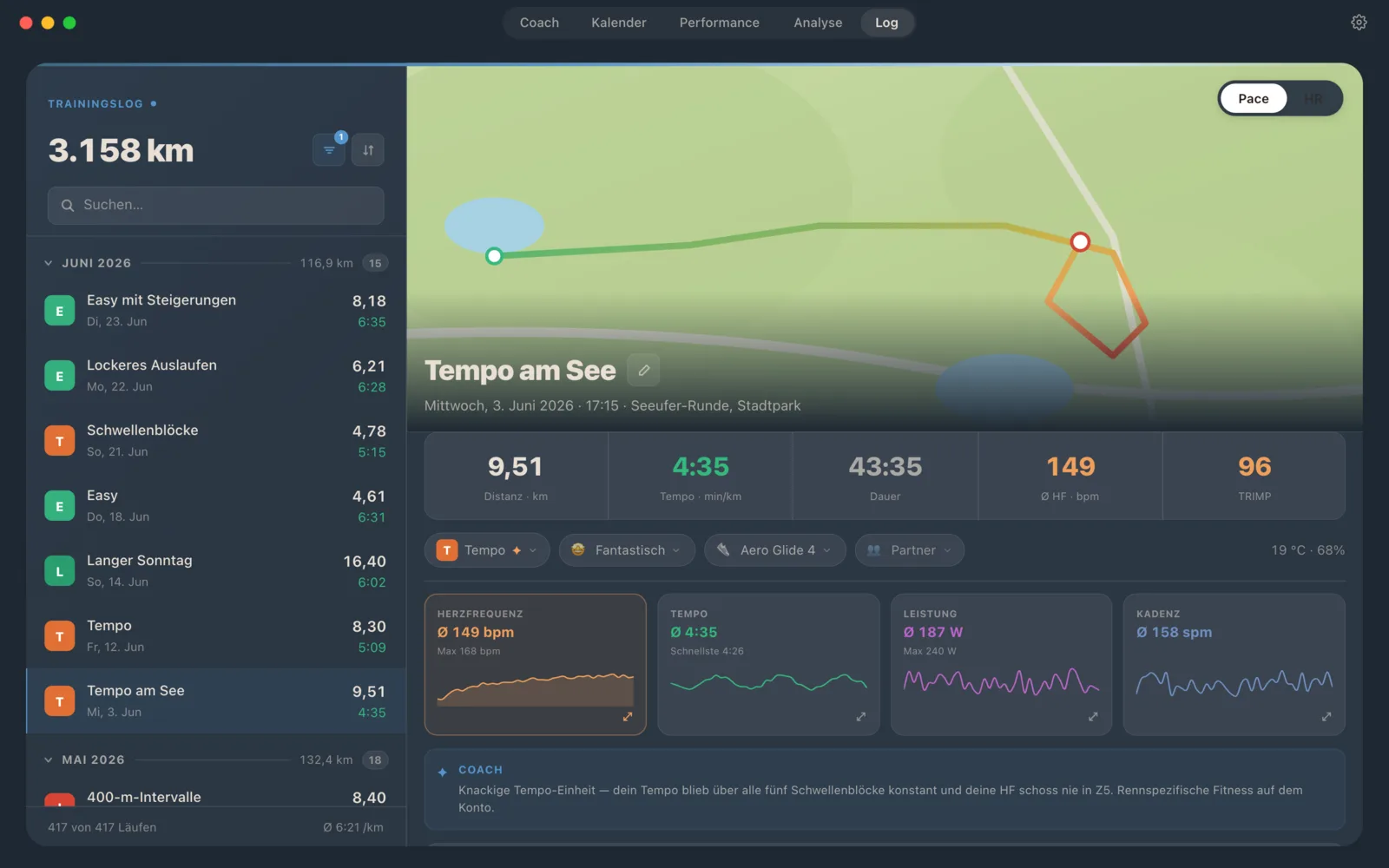Click the T badge of Schwellenblöcke
Screen dimensions: 1389x868
pyautogui.click(x=60, y=441)
